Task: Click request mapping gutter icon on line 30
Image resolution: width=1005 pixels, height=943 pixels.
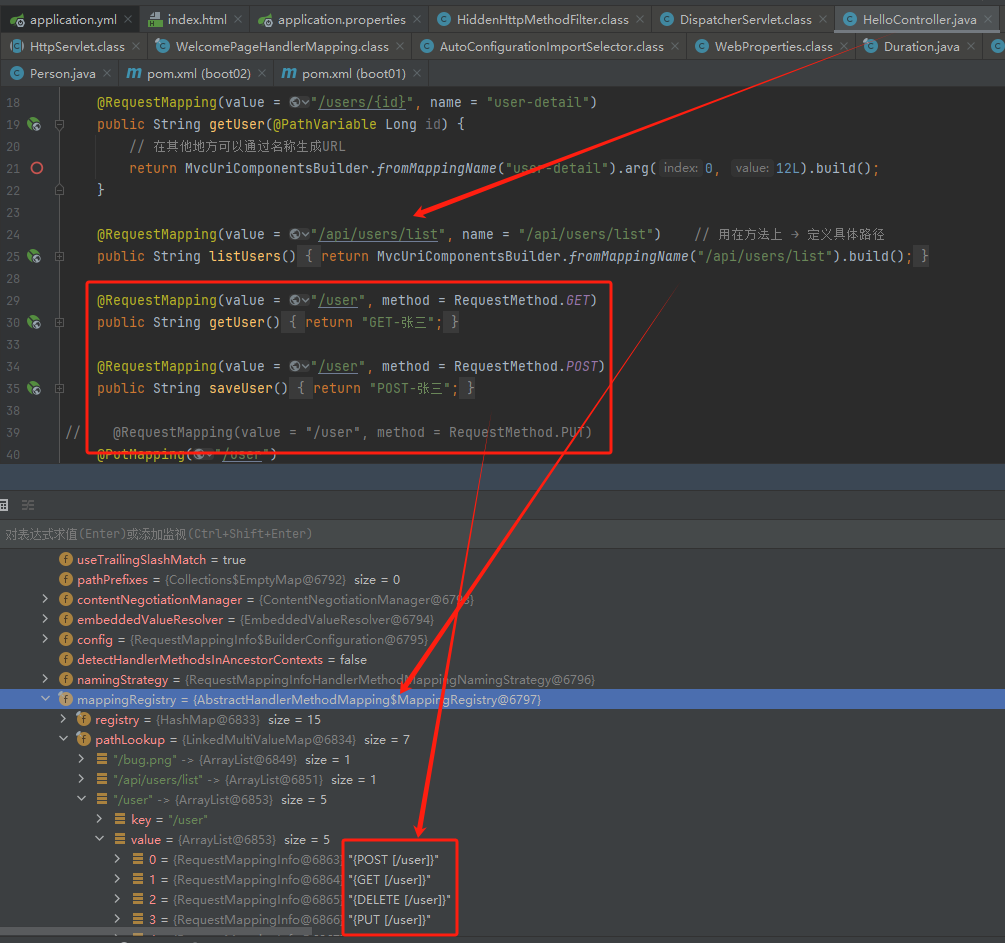Action: (34, 322)
